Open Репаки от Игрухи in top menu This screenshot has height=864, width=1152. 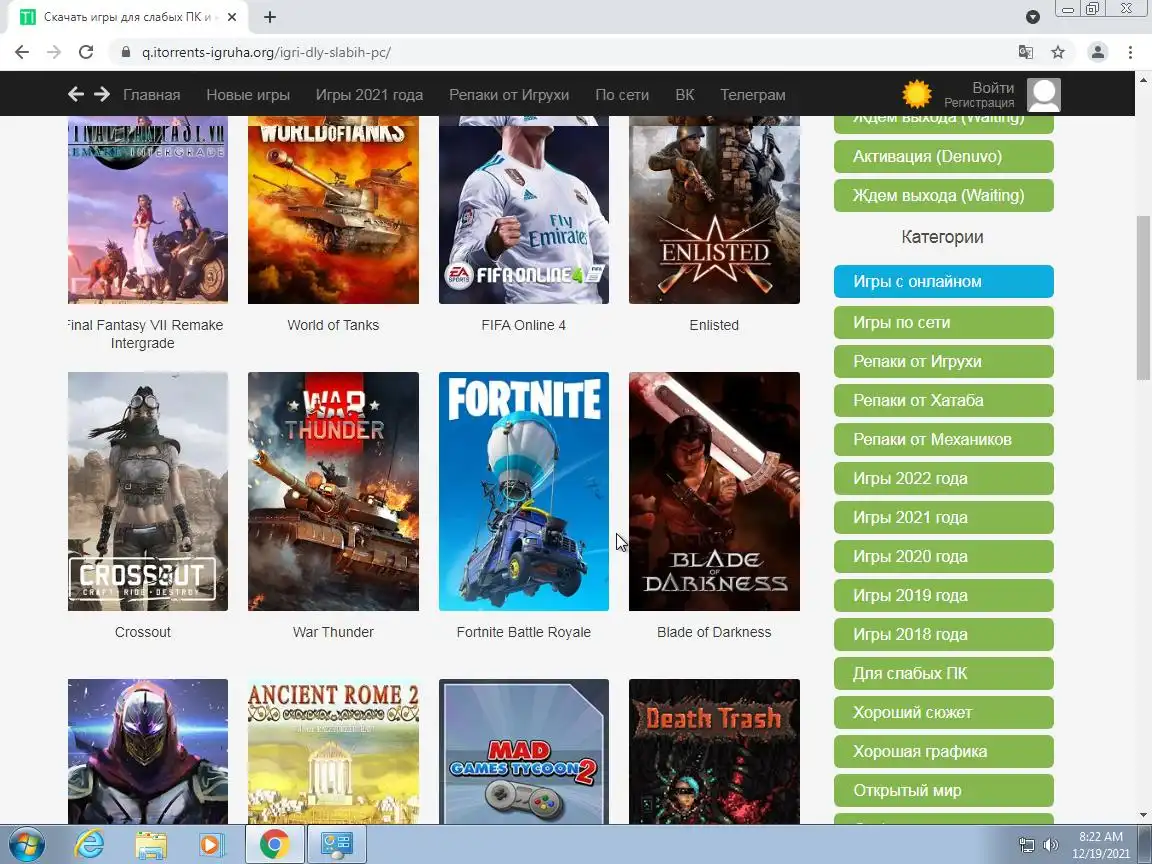pos(509,95)
